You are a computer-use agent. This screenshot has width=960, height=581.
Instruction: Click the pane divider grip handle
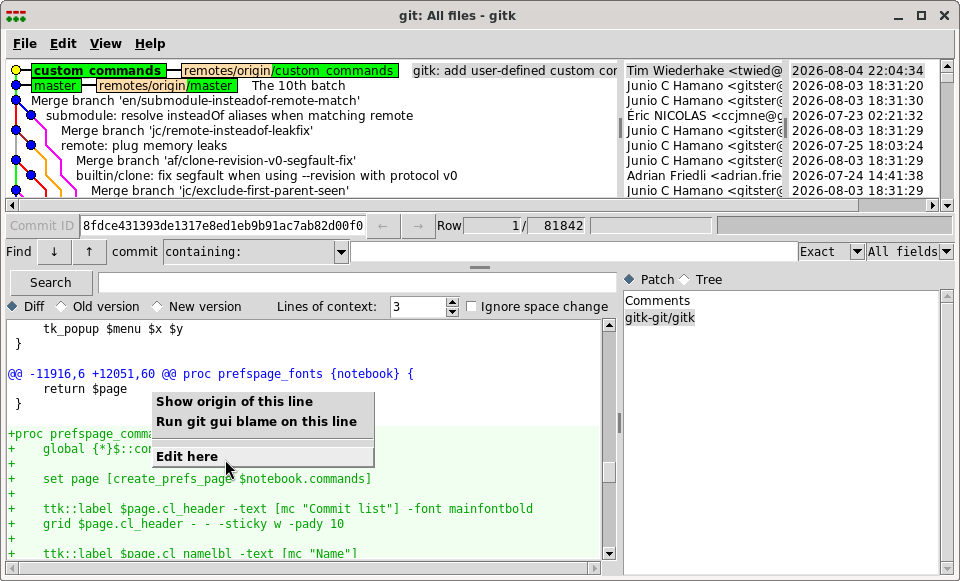click(x=480, y=268)
